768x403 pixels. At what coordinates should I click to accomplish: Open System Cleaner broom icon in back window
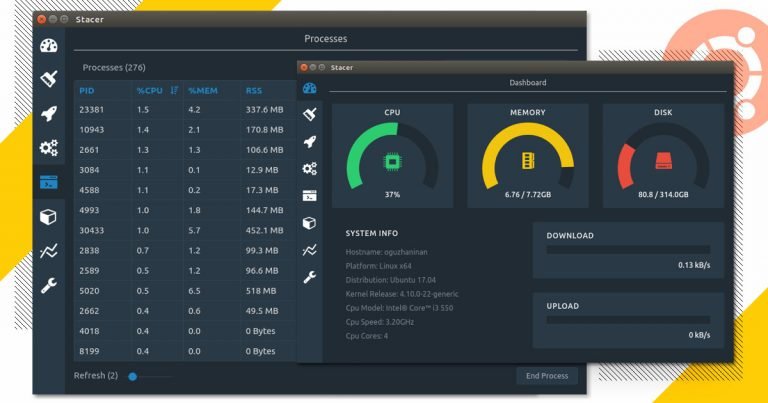point(49,79)
